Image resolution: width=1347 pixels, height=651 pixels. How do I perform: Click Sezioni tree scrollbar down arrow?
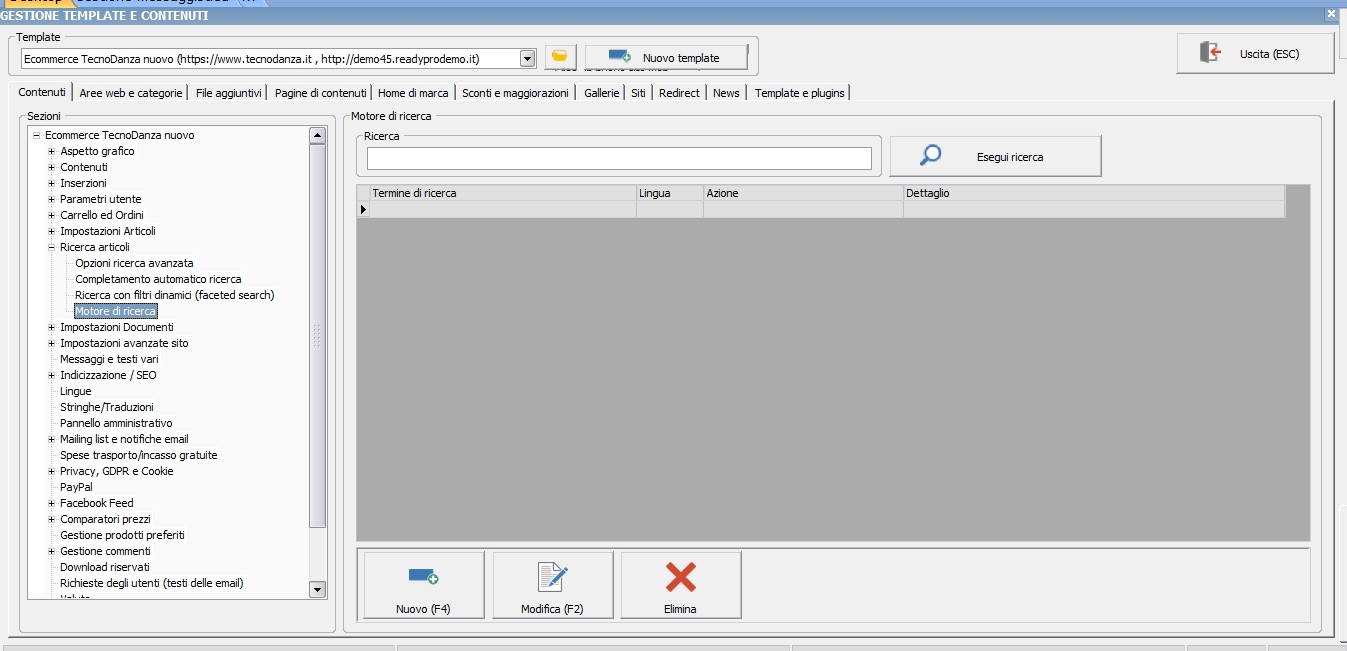(x=318, y=590)
